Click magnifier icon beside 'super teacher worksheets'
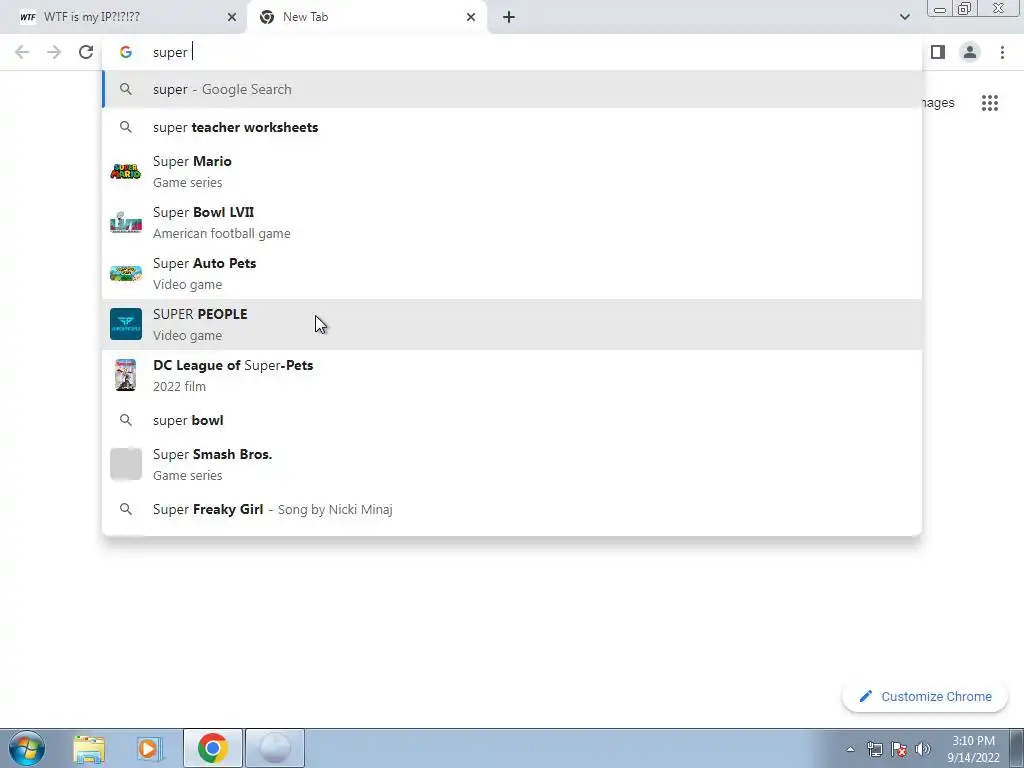This screenshot has width=1024, height=768. 126,127
